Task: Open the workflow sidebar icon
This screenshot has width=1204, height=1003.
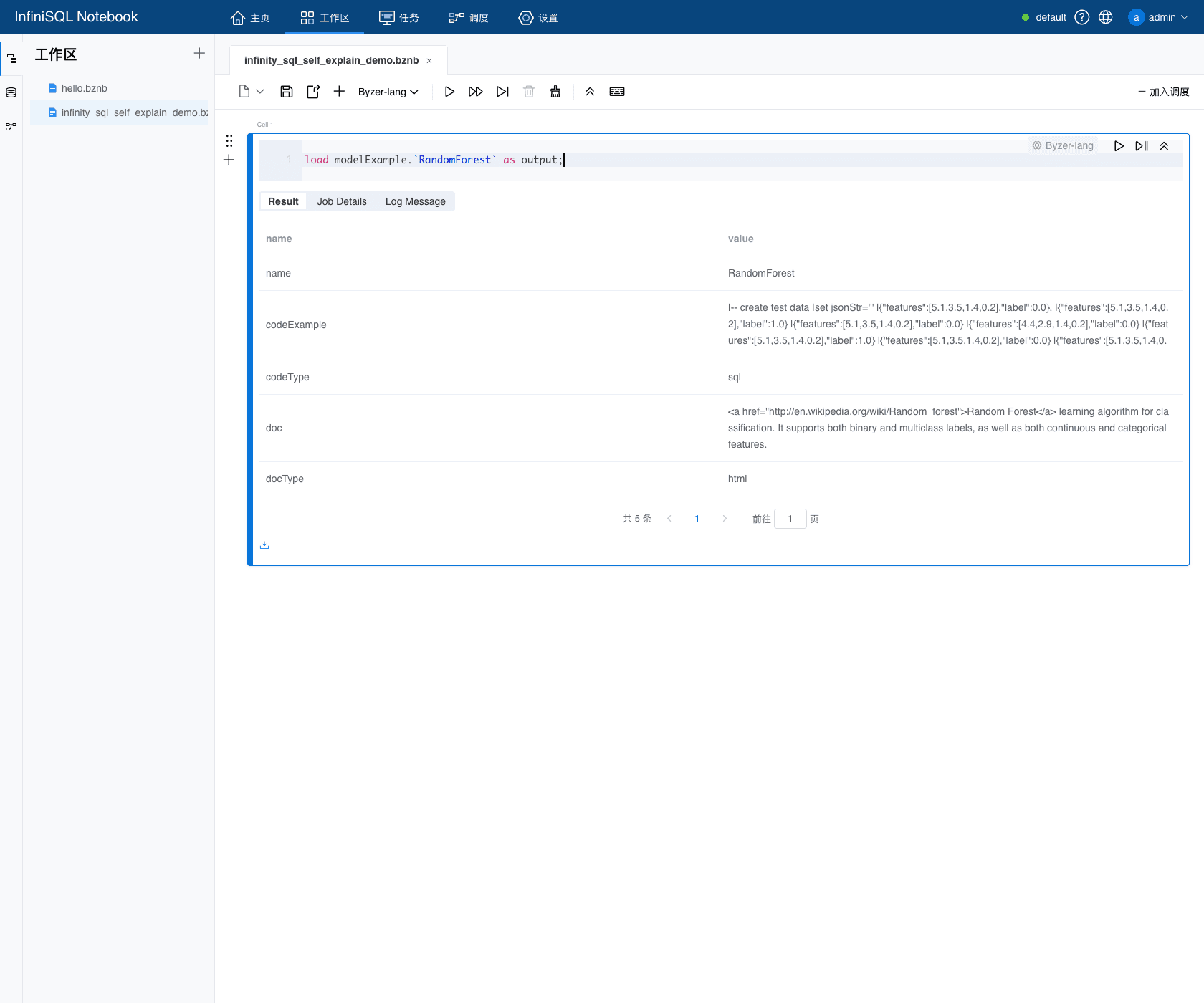Action: click(11, 126)
